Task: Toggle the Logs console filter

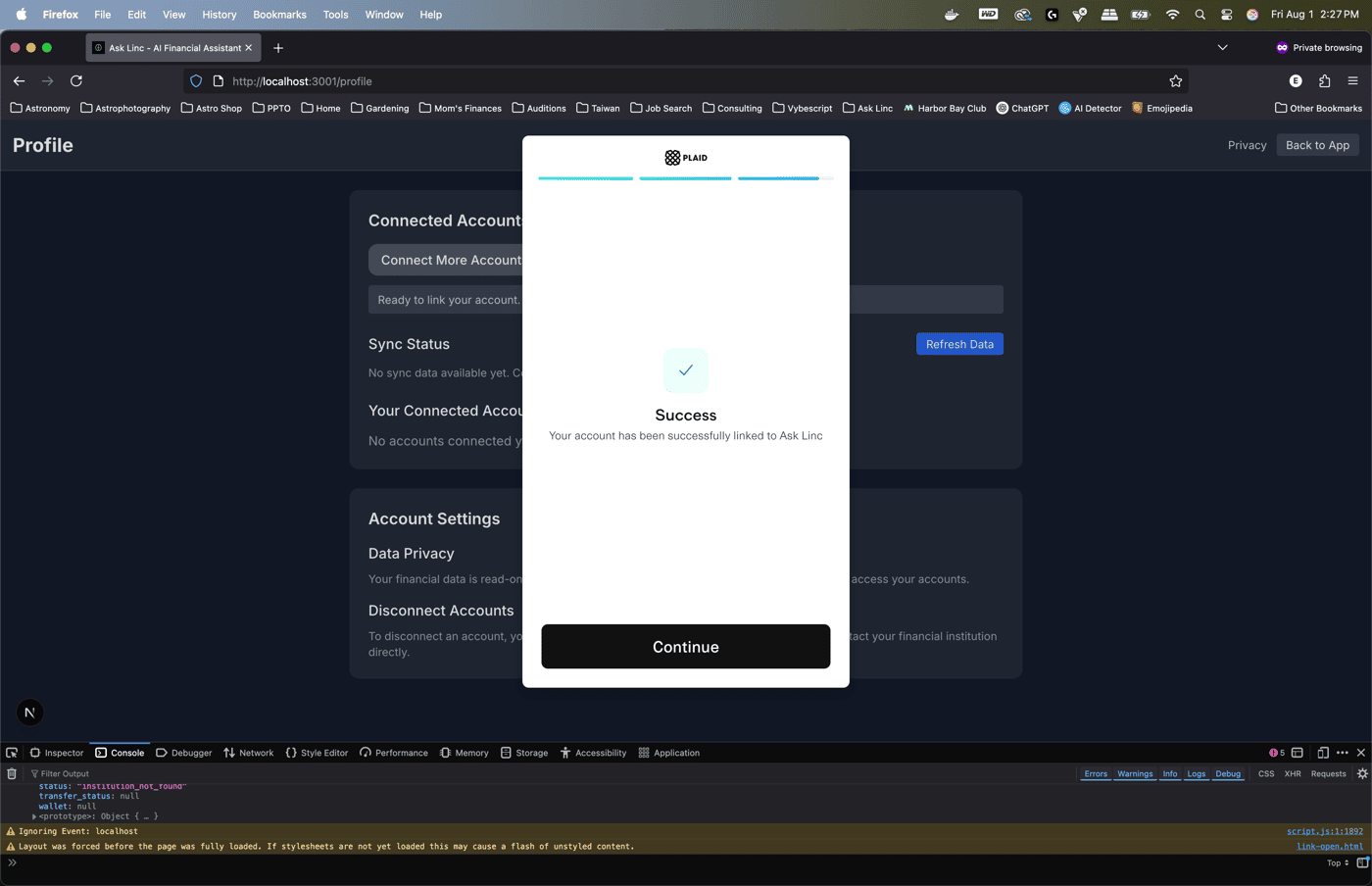Action: click(1197, 774)
